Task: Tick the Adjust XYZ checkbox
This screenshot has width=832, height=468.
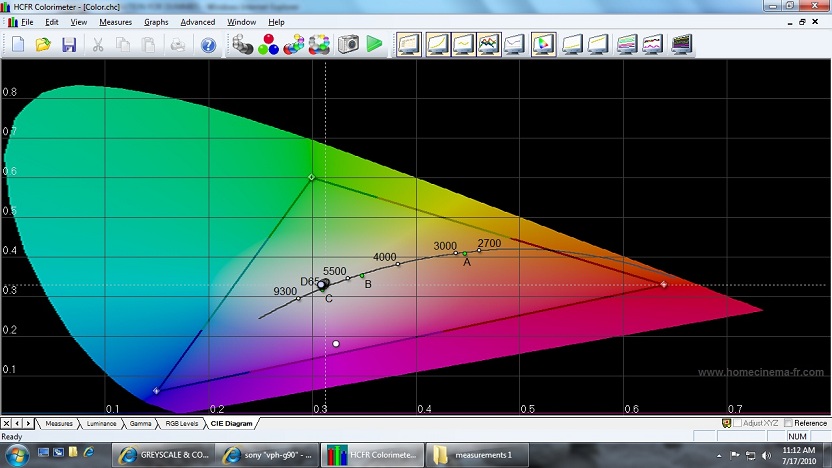Action: click(x=738, y=423)
